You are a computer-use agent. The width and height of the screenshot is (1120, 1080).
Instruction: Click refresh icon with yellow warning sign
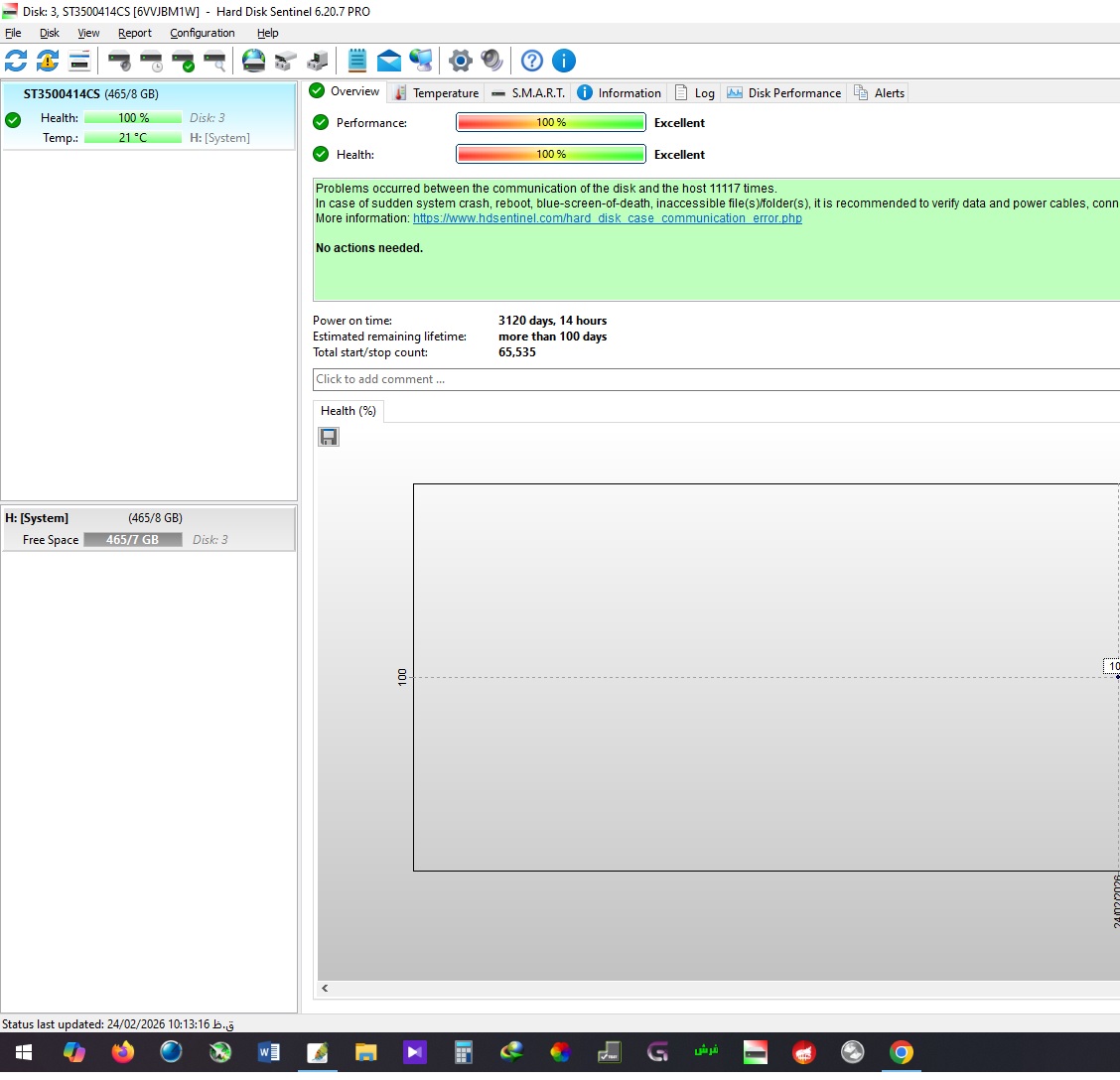(x=48, y=61)
